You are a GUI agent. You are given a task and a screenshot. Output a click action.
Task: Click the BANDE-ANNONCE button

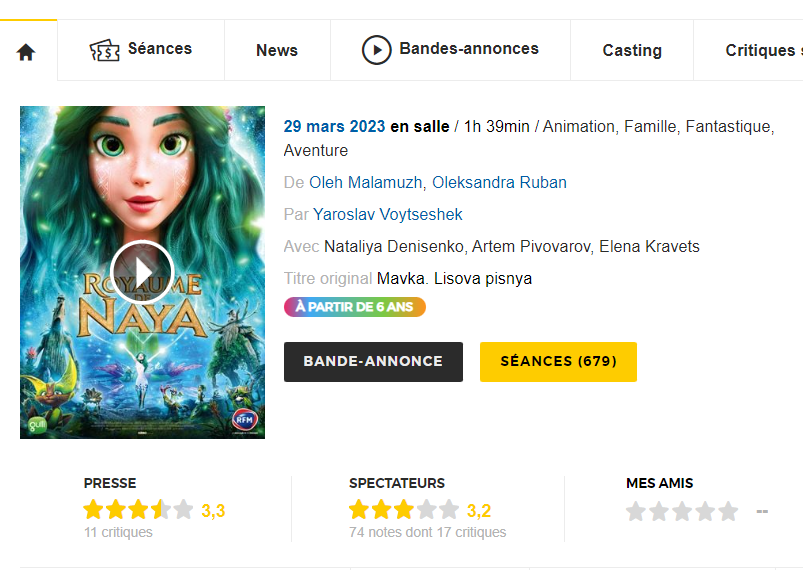373,361
